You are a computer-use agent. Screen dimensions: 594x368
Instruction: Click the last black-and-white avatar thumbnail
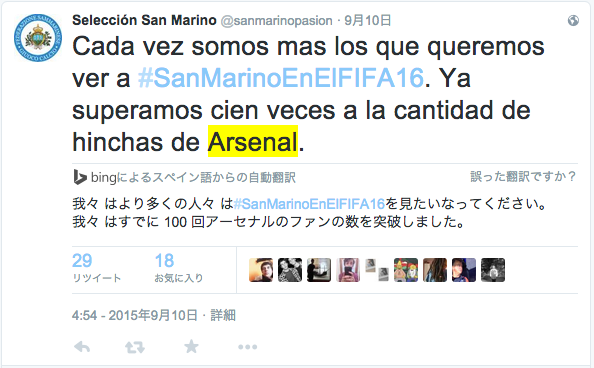click(493, 270)
